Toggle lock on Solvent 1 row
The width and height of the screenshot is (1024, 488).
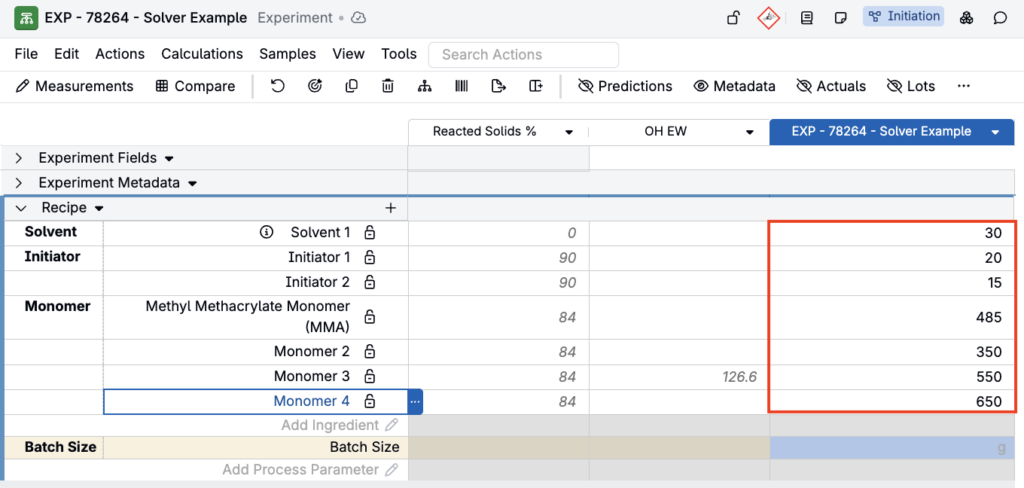click(x=369, y=233)
